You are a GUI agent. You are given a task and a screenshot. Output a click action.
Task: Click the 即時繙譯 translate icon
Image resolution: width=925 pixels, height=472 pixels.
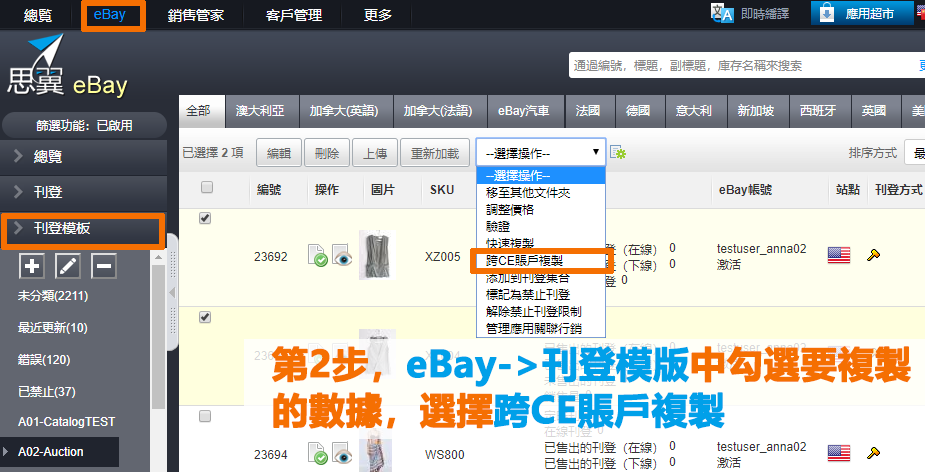click(x=721, y=14)
